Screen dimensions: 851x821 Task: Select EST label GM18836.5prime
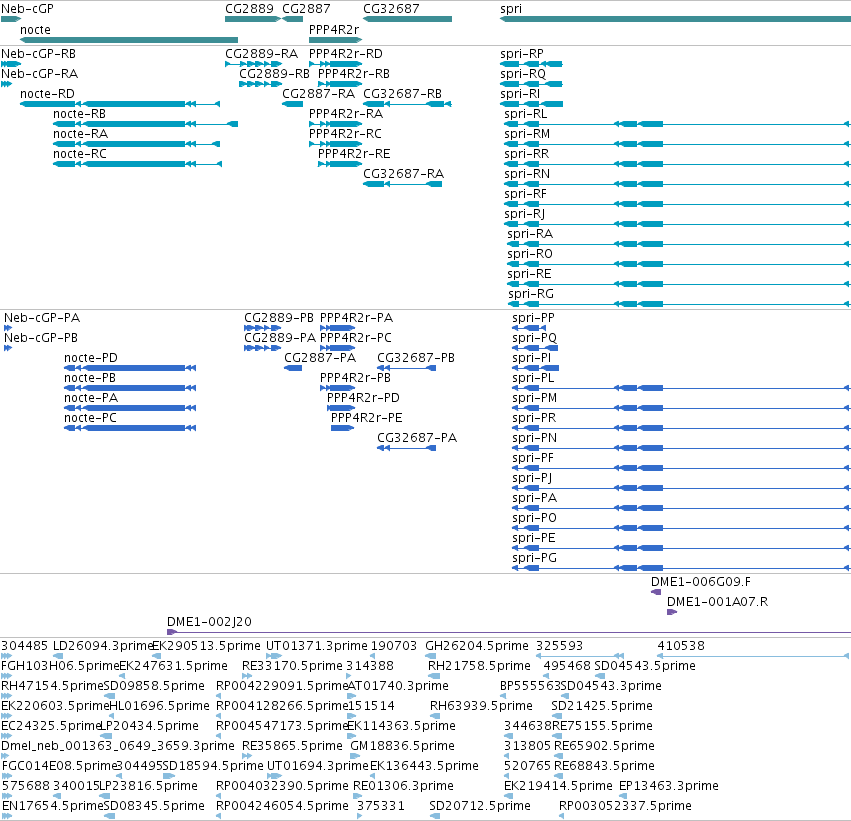(402, 746)
